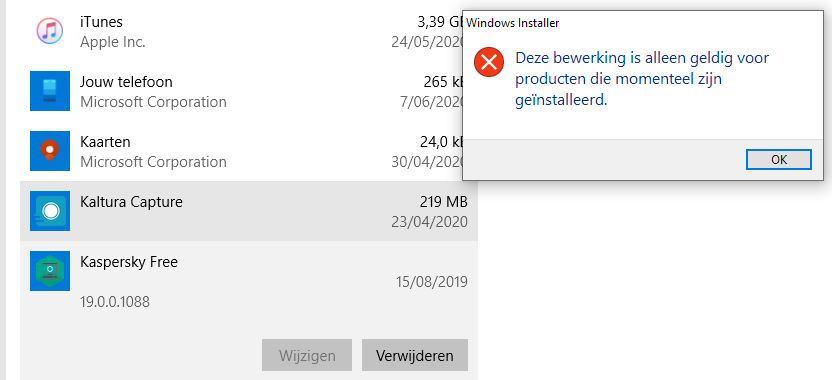This screenshot has height=380, width=832.
Task: Click the Jouw telefoon app icon
Action: click(x=50, y=91)
